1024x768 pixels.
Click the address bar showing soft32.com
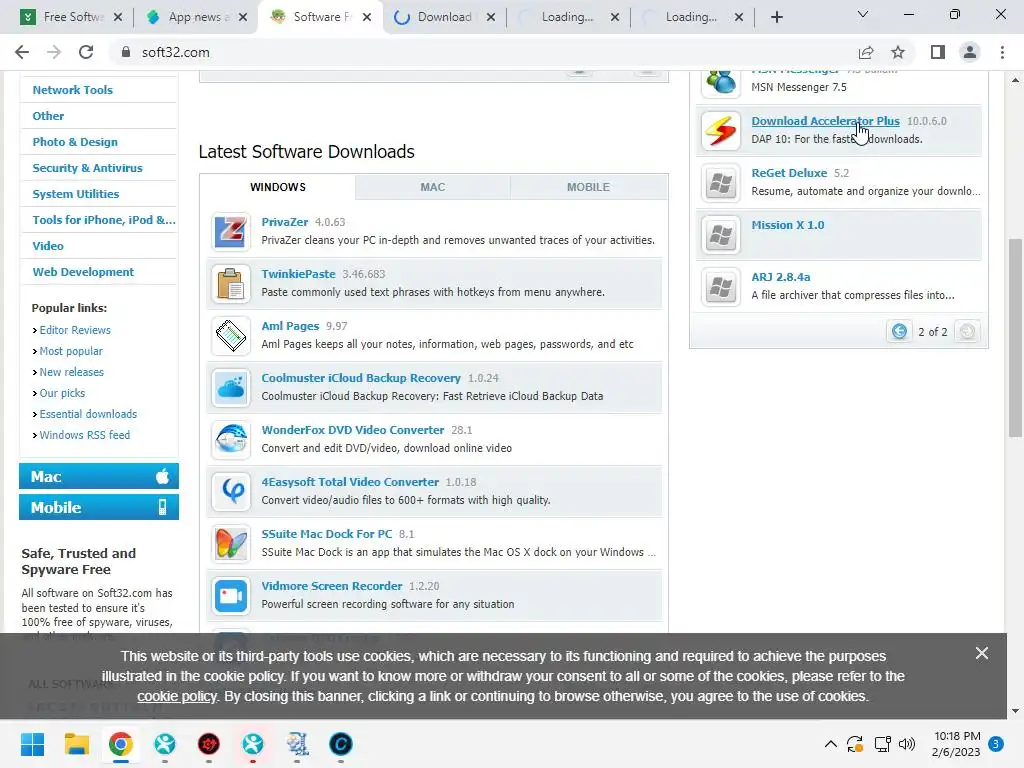(483, 52)
